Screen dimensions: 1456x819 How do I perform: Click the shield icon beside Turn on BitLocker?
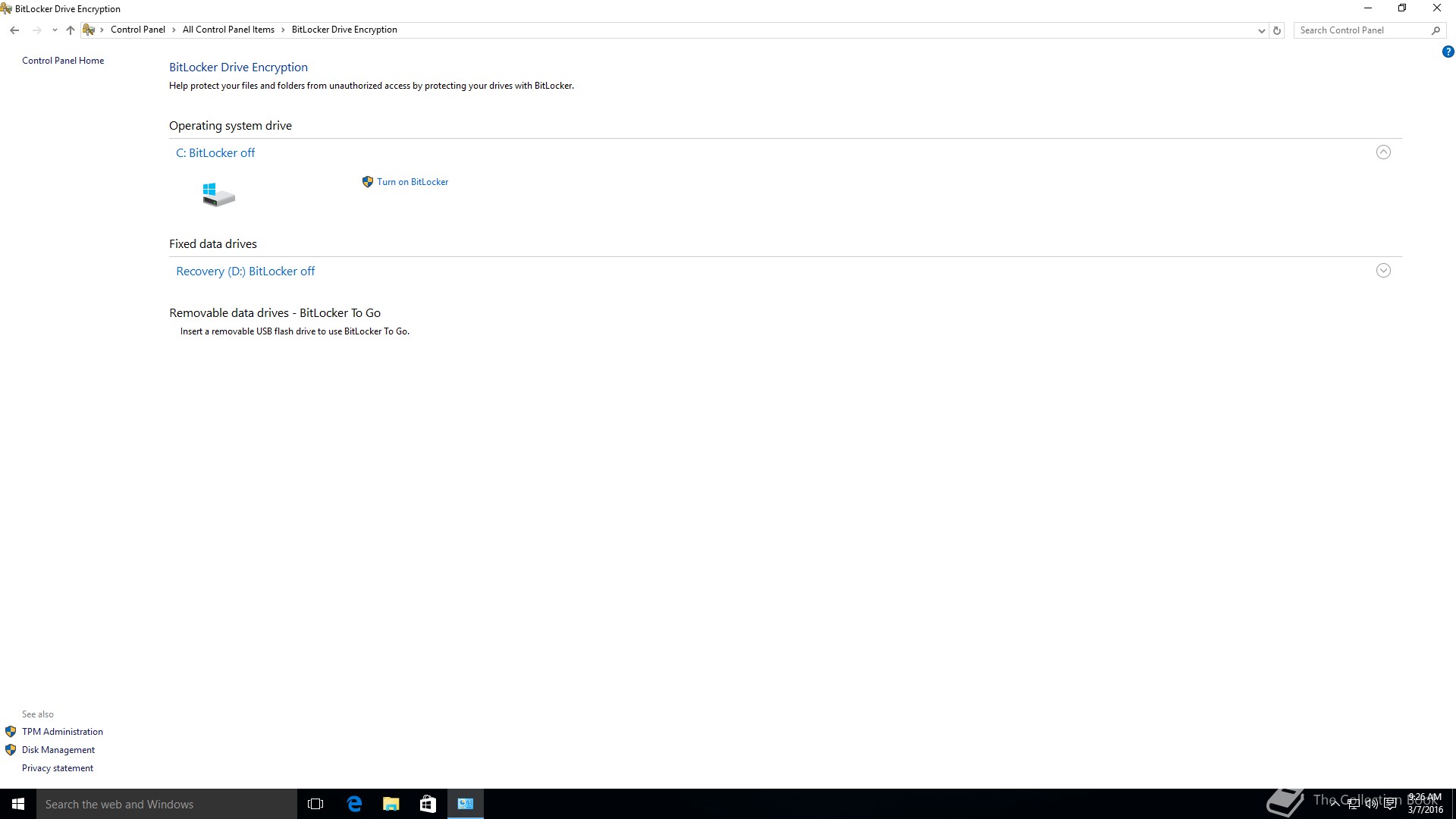368,182
